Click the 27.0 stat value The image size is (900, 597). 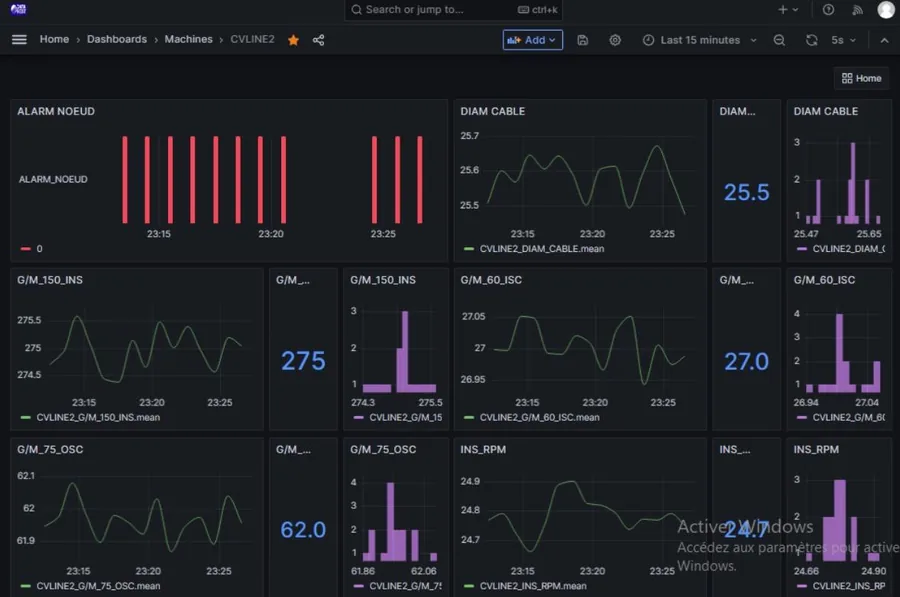pos(746,361)
